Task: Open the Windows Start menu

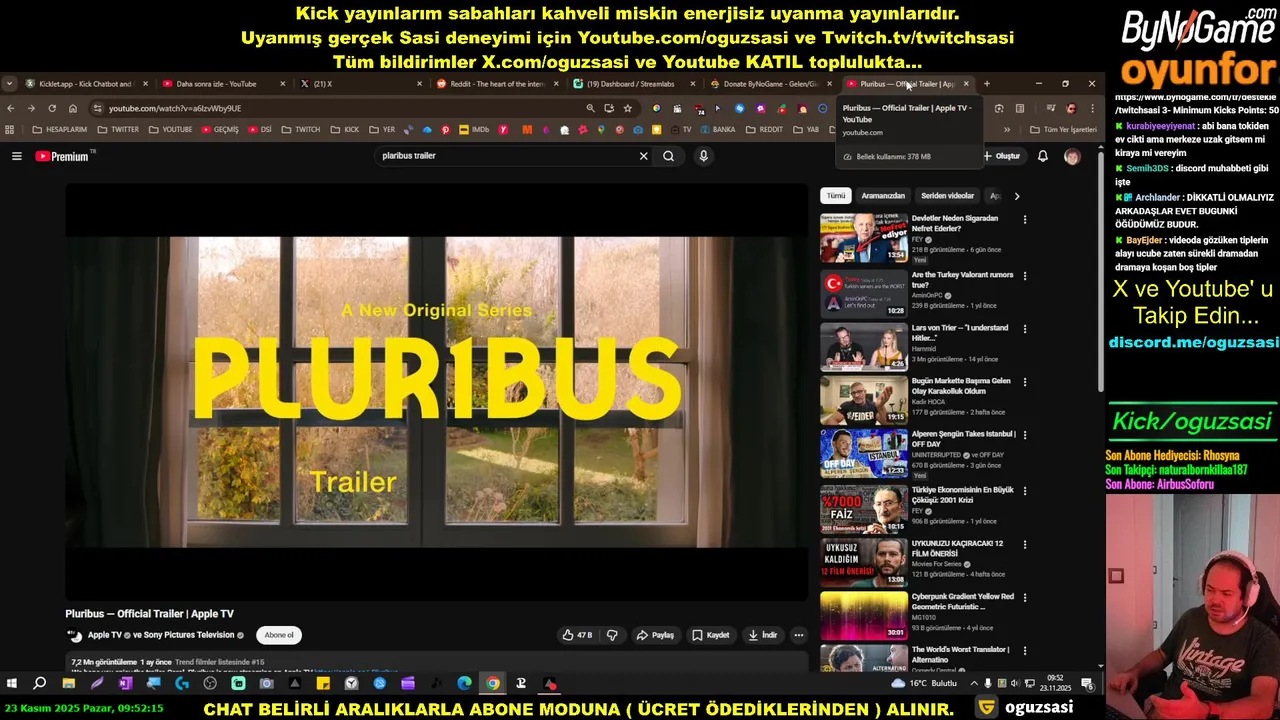Action: [12, 684]
